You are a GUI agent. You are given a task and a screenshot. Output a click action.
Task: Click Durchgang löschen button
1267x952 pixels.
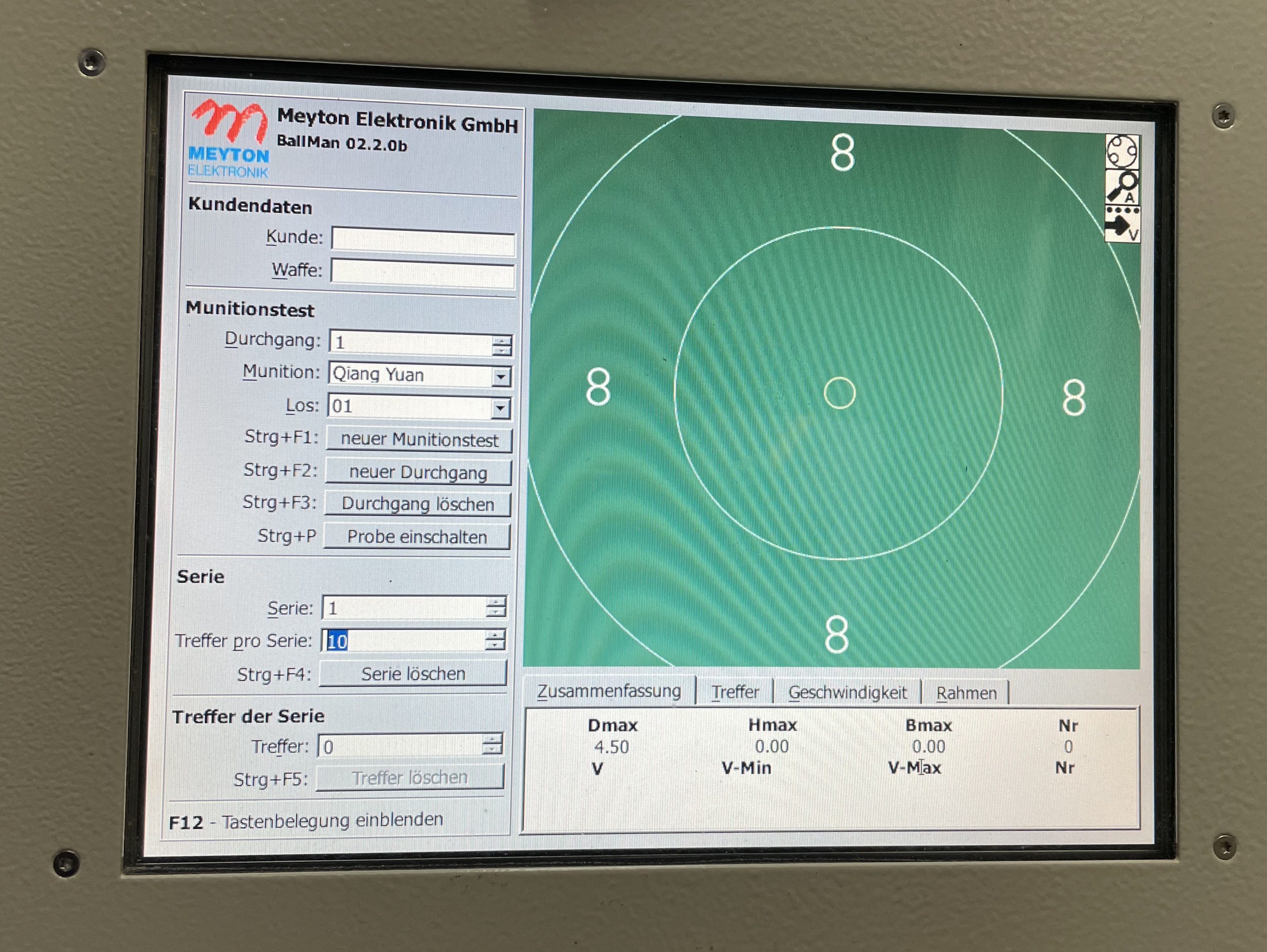point(418,504)
